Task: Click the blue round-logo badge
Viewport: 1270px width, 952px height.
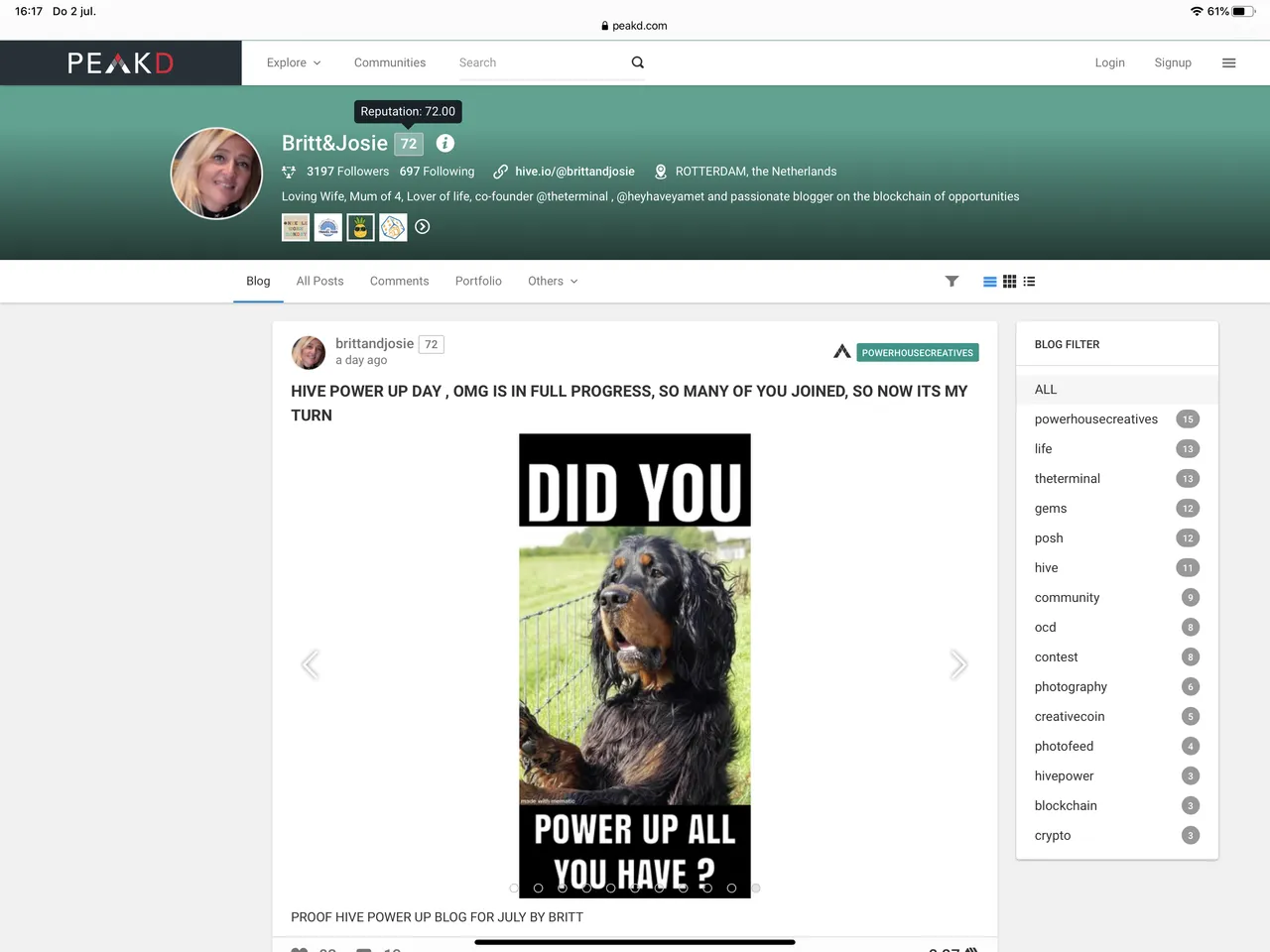Action: pyautogui.click(x=328, y=227)
